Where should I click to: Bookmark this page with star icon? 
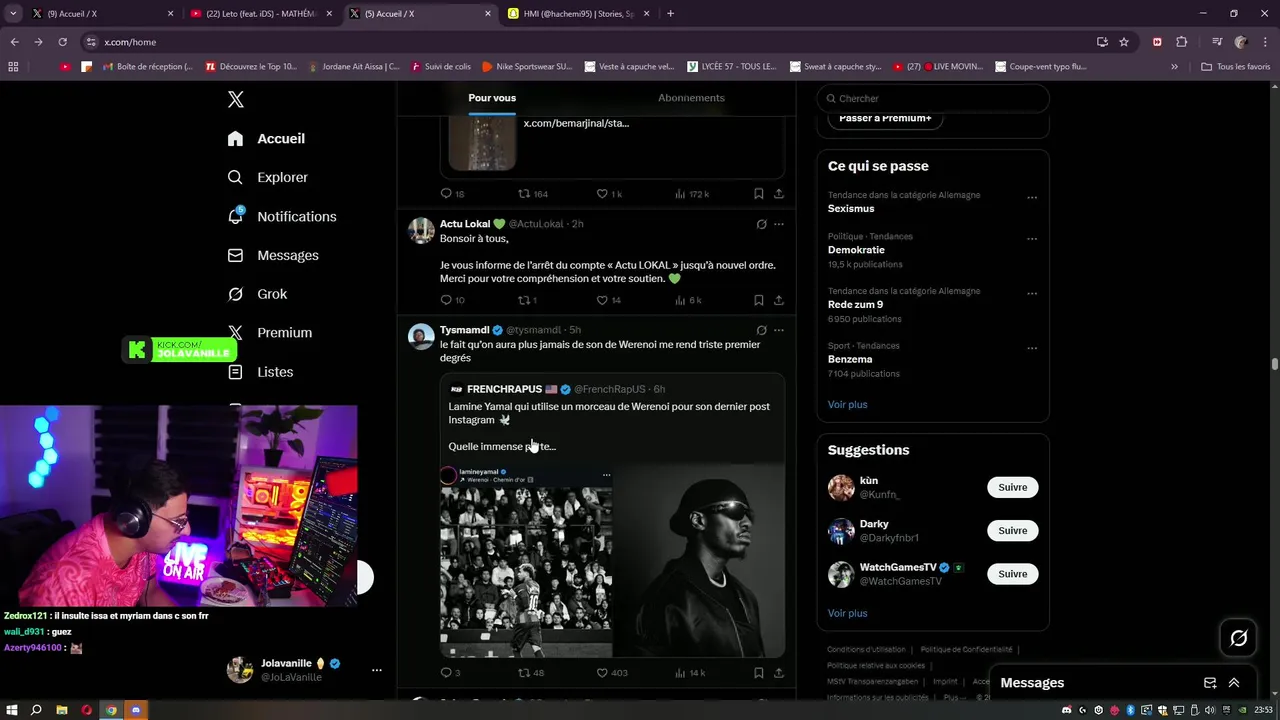tap(1124, 42)
